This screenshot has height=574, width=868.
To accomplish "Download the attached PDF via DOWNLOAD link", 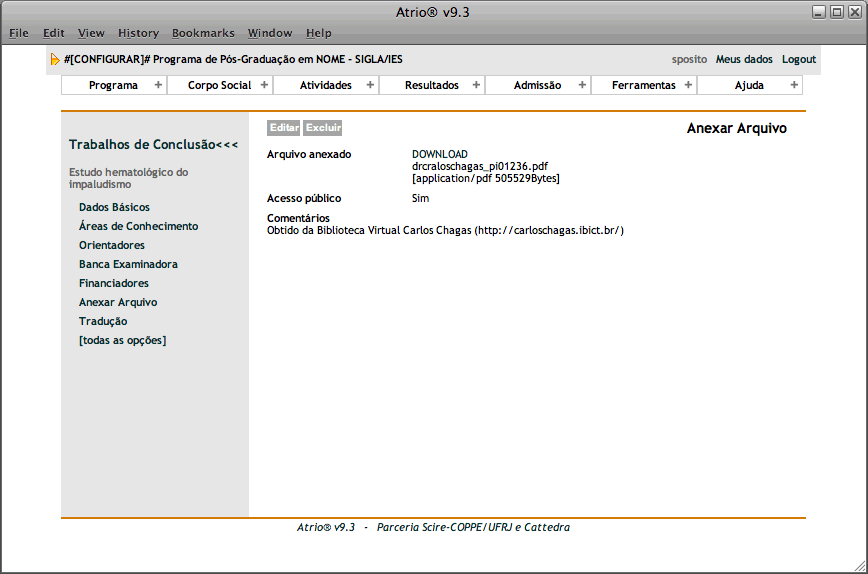I will pyautogui.click(x=439, y=154).
